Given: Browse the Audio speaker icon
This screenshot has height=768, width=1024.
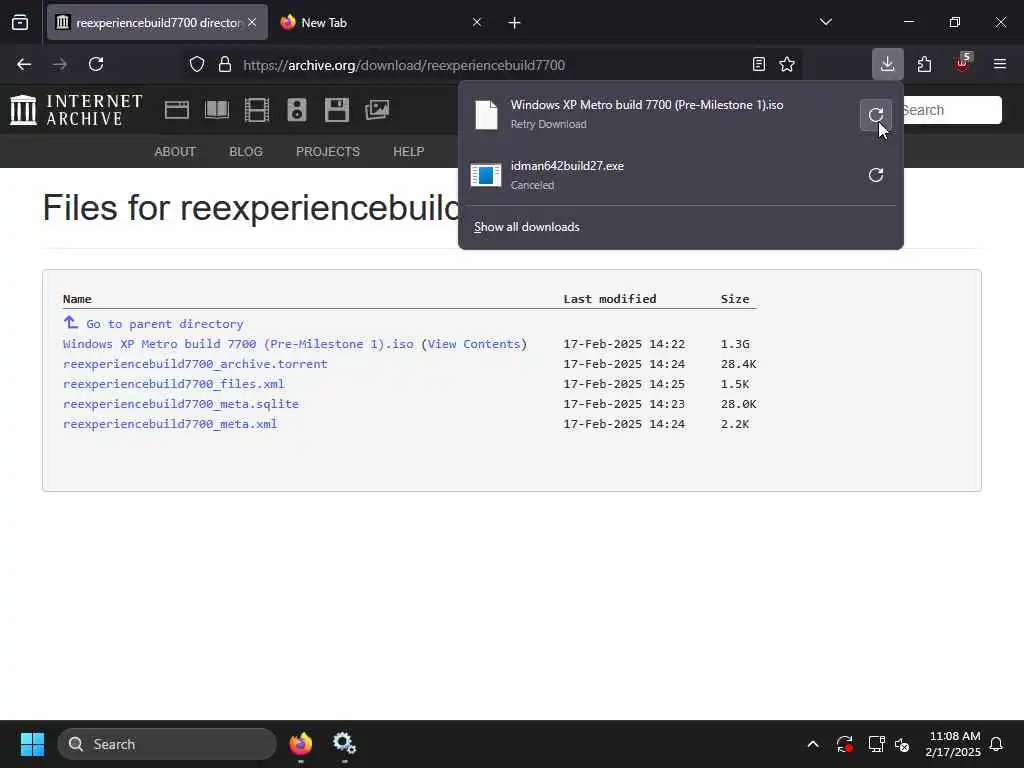Looking at the screenshot, I should 296,110.
